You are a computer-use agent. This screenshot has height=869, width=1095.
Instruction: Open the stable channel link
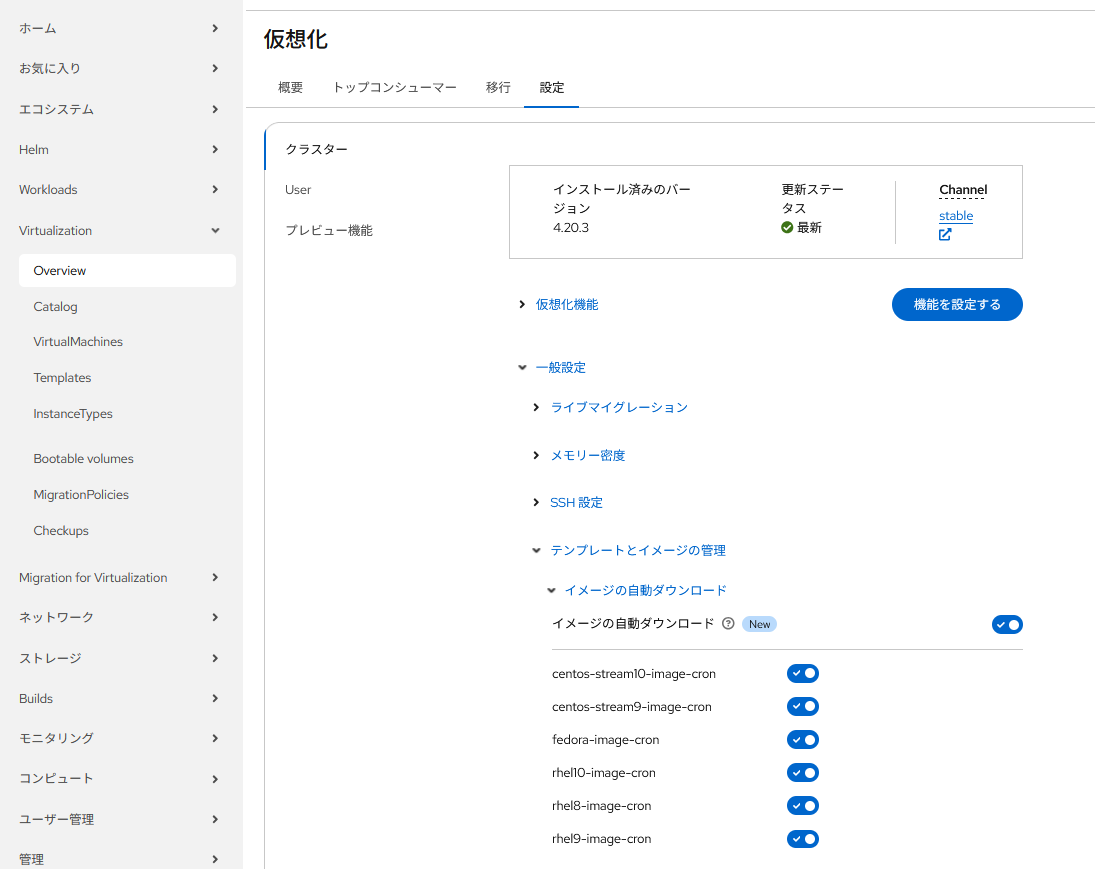(955, 215)
